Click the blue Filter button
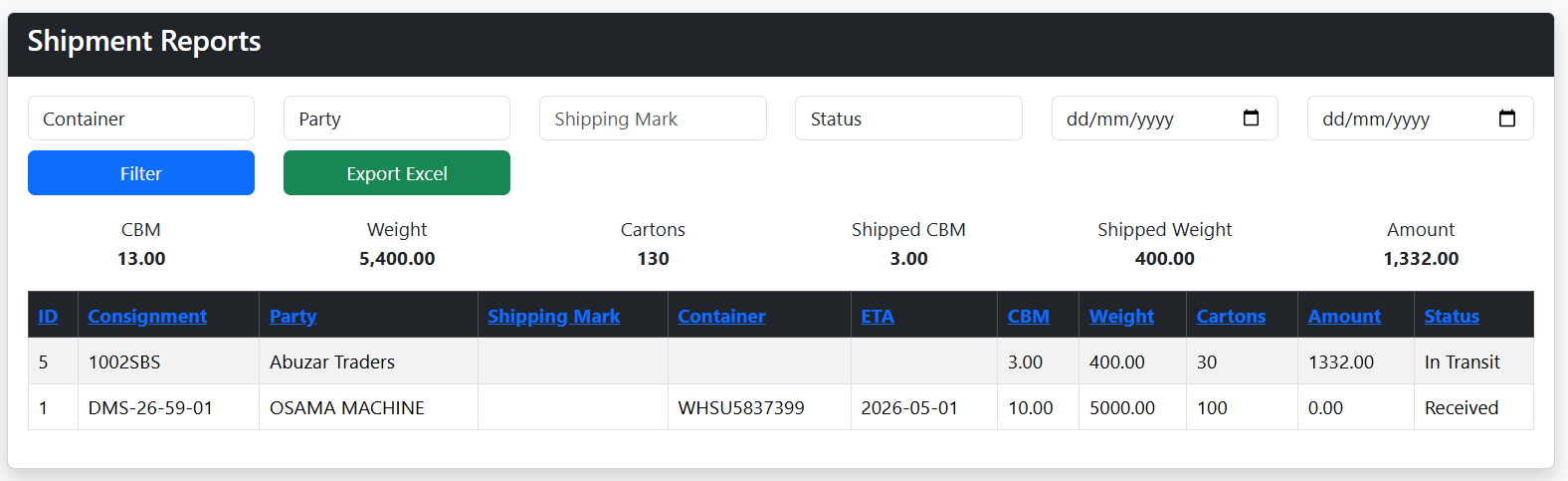1568x481 pixels. click(x=141, y=173)
